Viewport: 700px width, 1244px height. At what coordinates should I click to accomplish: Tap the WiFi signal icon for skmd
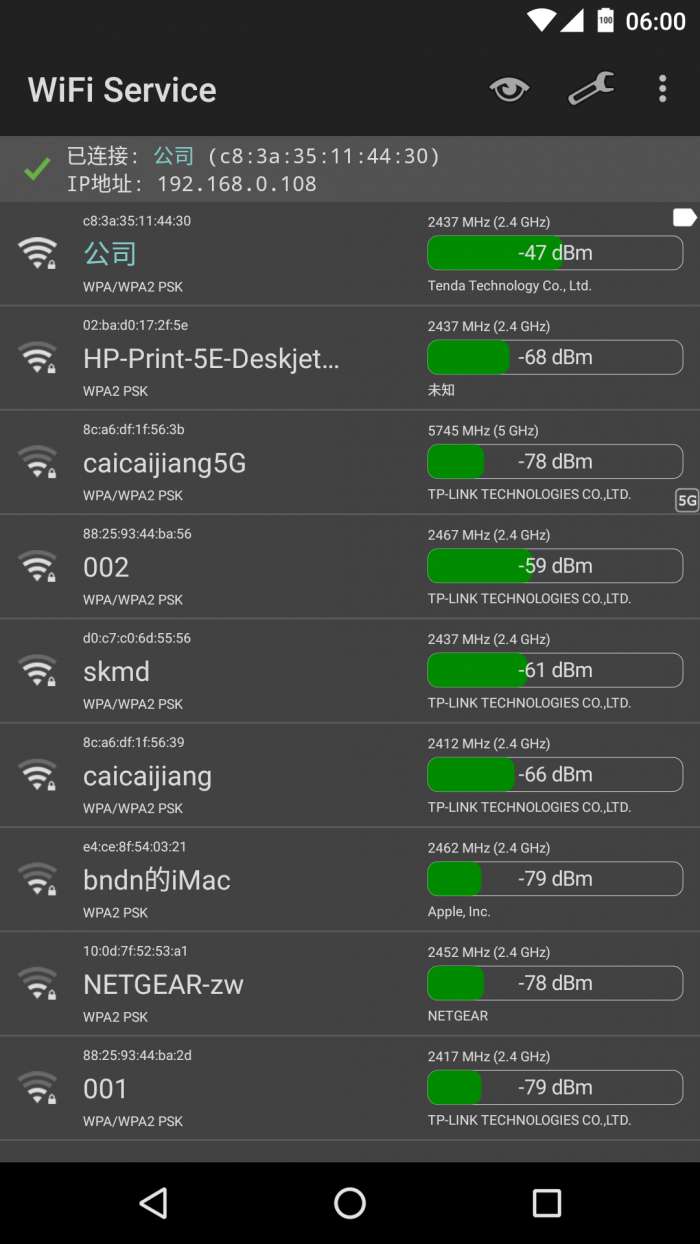pyautogui.click(x=38, y=670)
